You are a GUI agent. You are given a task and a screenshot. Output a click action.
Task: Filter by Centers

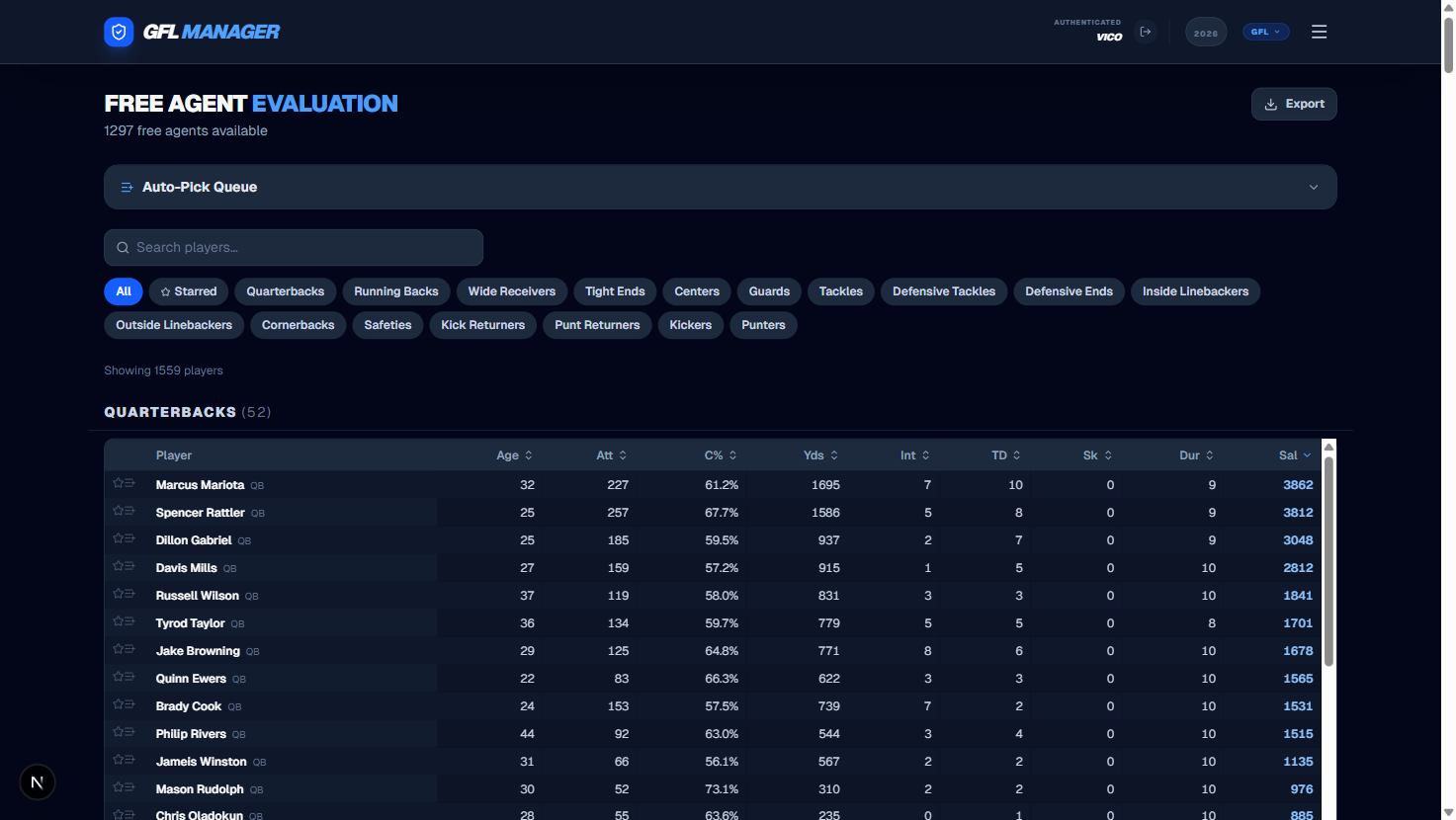click(697, 291)
